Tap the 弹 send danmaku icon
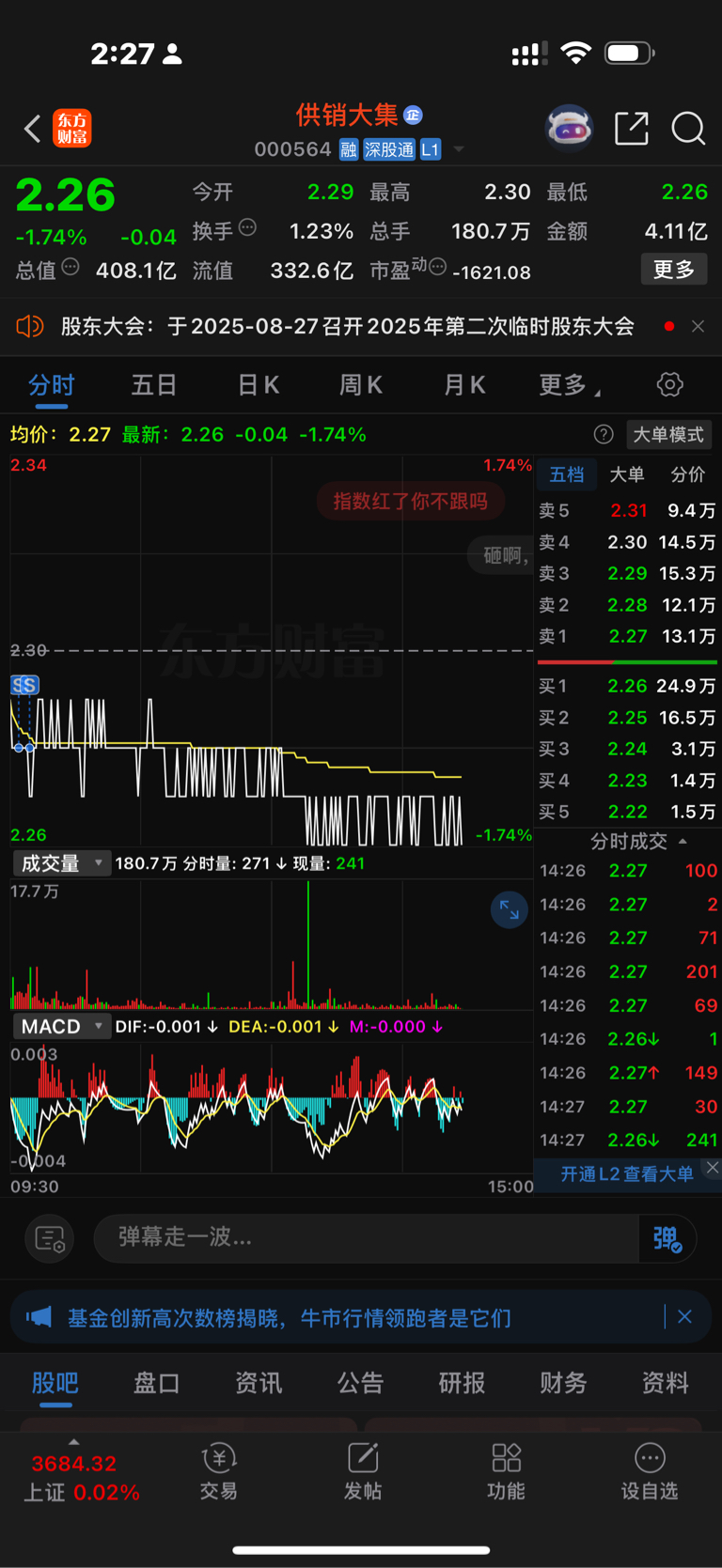The height and width of the screenshot is (1568, 722). pos(667,1238)
